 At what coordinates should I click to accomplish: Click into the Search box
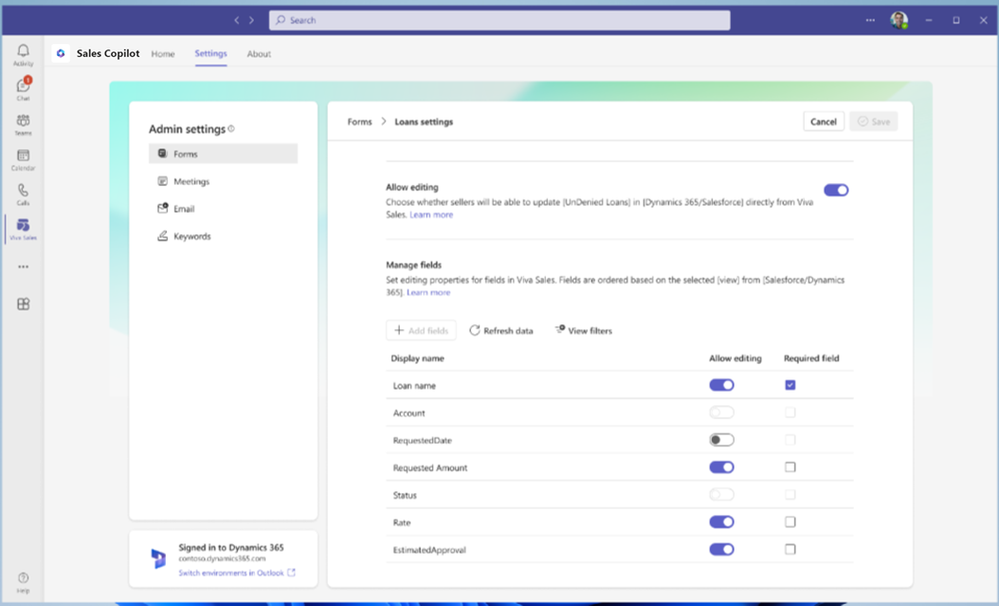click(x=500, y=20)
